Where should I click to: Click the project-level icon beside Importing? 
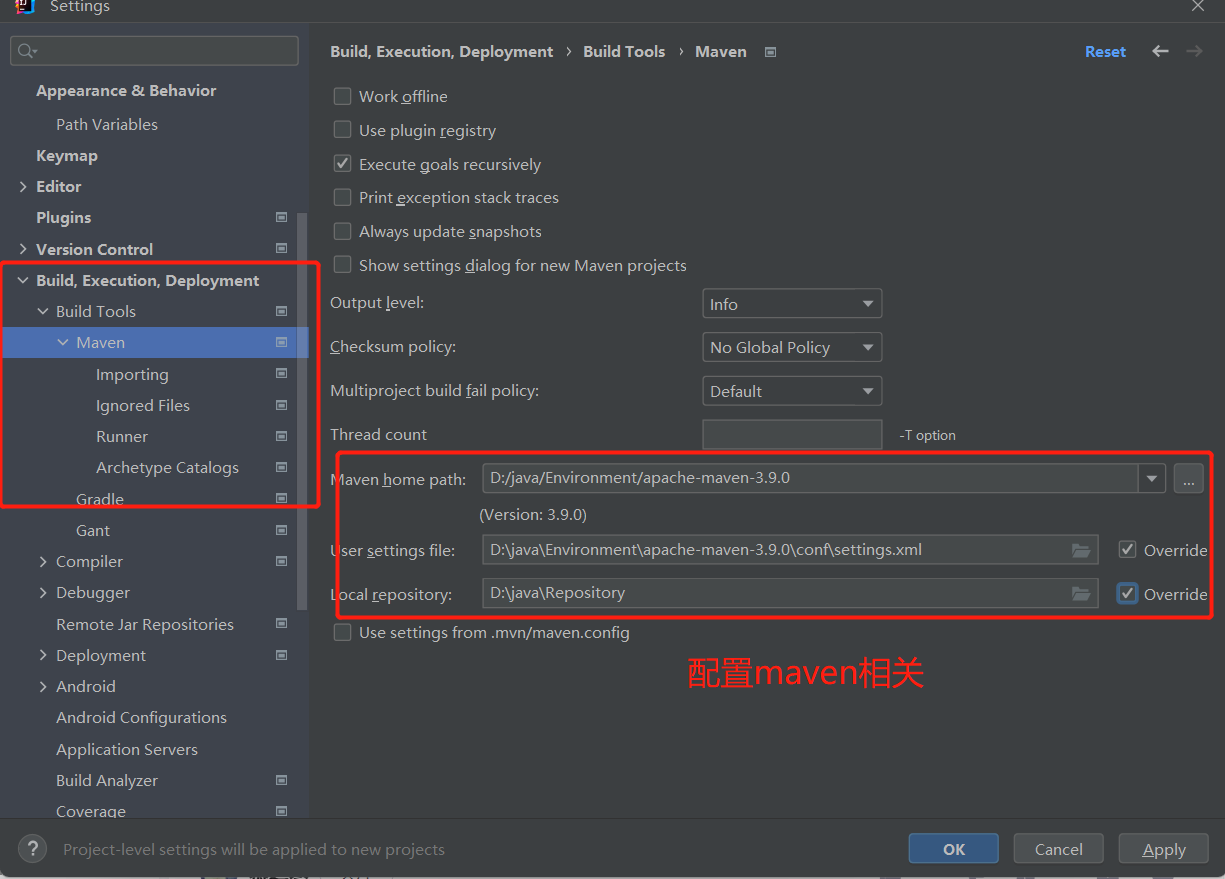pyautogui.click(x=281, y=374)
